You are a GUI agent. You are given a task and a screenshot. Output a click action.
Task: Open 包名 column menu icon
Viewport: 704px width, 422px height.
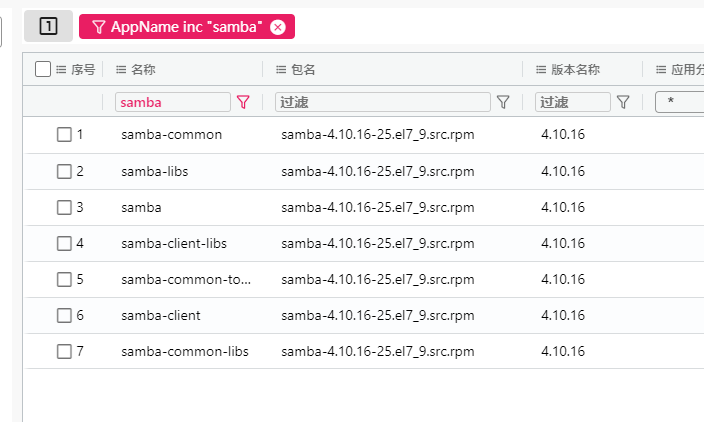click(x=281, y=69)
